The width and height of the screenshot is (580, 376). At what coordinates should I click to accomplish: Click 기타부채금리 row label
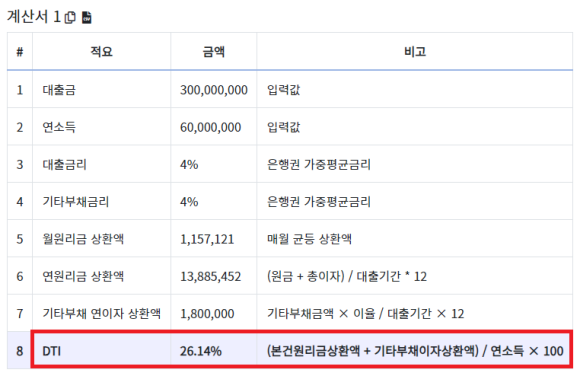76,202
